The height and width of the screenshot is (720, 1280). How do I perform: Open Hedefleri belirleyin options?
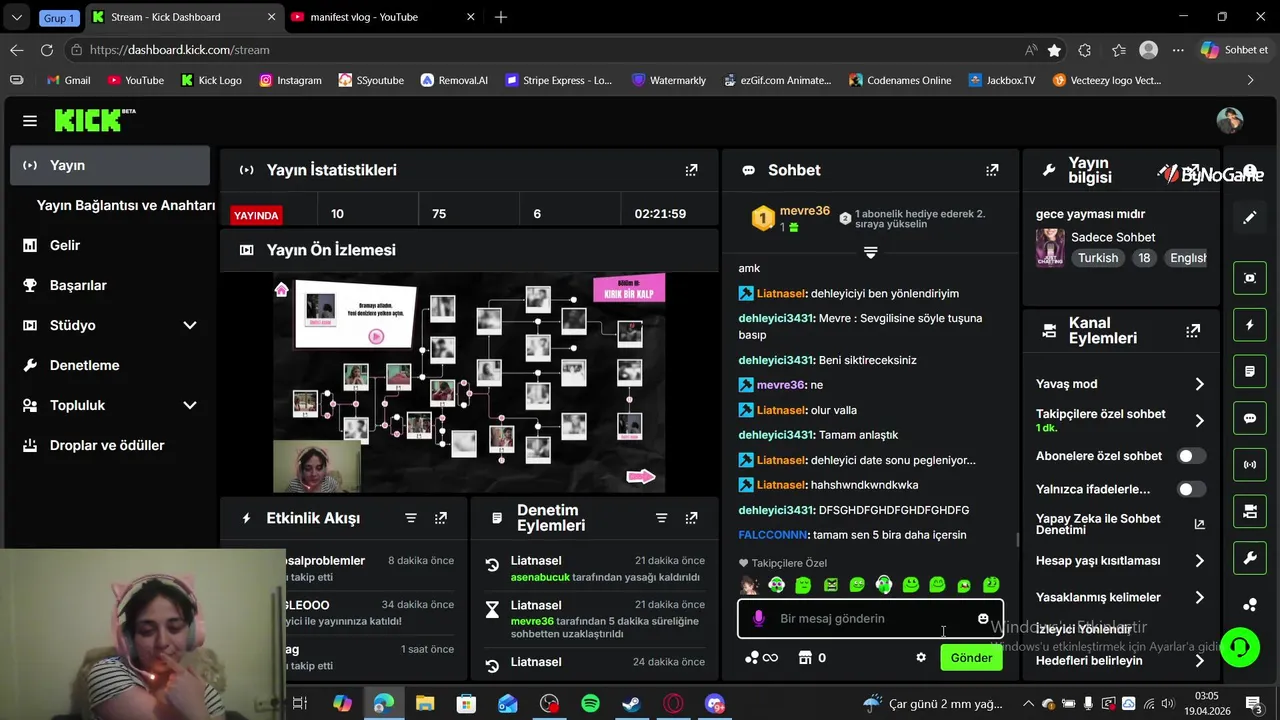click(x=1121, y=661)
